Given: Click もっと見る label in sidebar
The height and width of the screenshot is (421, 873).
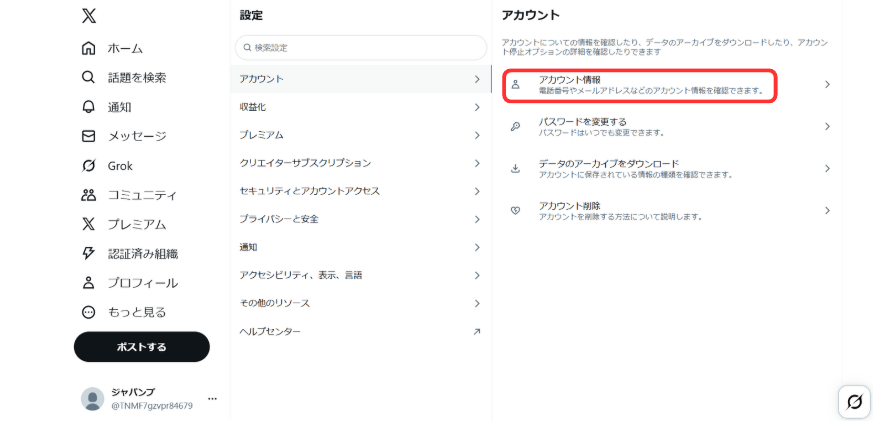Looking at the screenshot, I should [137, 312].
